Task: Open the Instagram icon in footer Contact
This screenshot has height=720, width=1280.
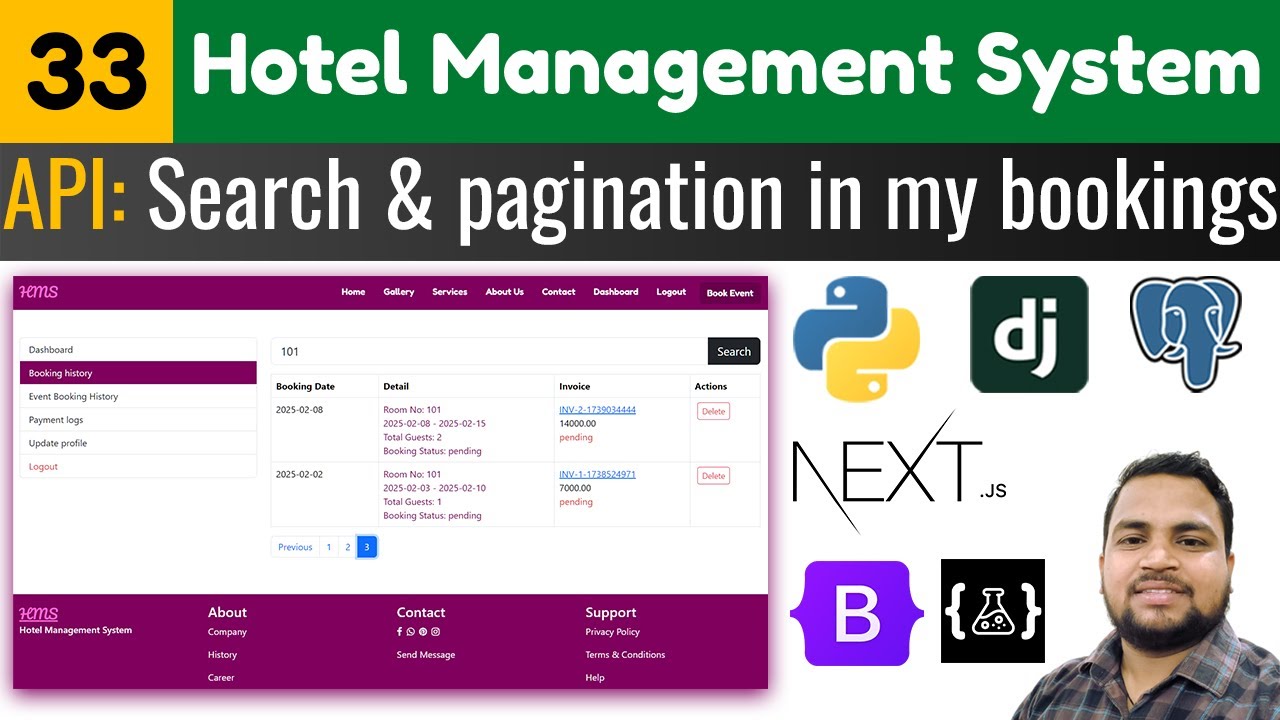Action: (436, 632)
